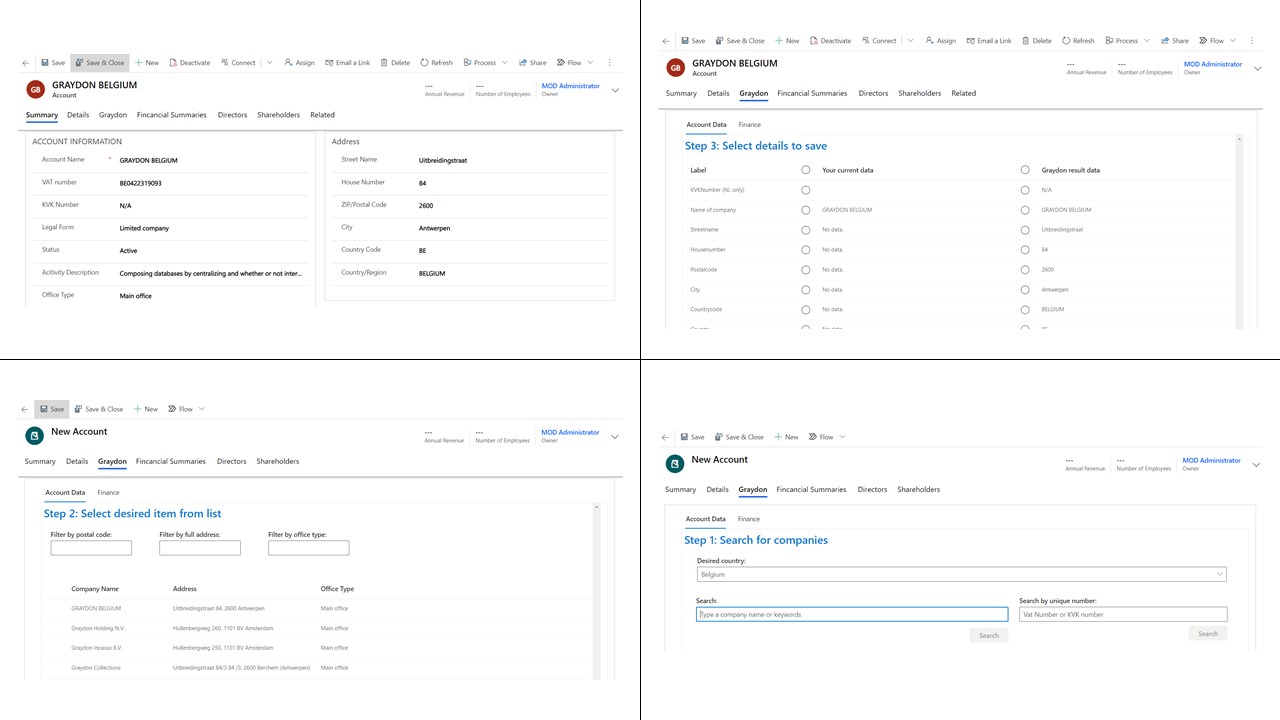The height and width of the screenshot is (720, 1280).
Task: Click Refresh in the Step 3 window toolbar
Action: (1078, 41)
